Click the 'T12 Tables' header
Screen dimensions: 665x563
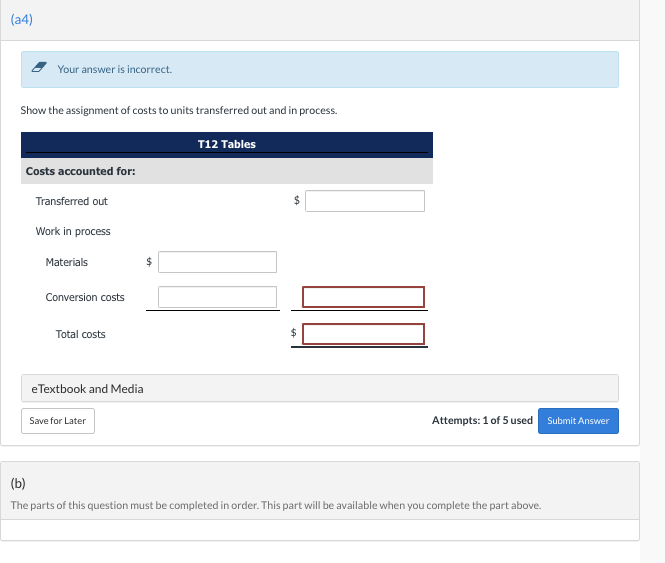227,144
